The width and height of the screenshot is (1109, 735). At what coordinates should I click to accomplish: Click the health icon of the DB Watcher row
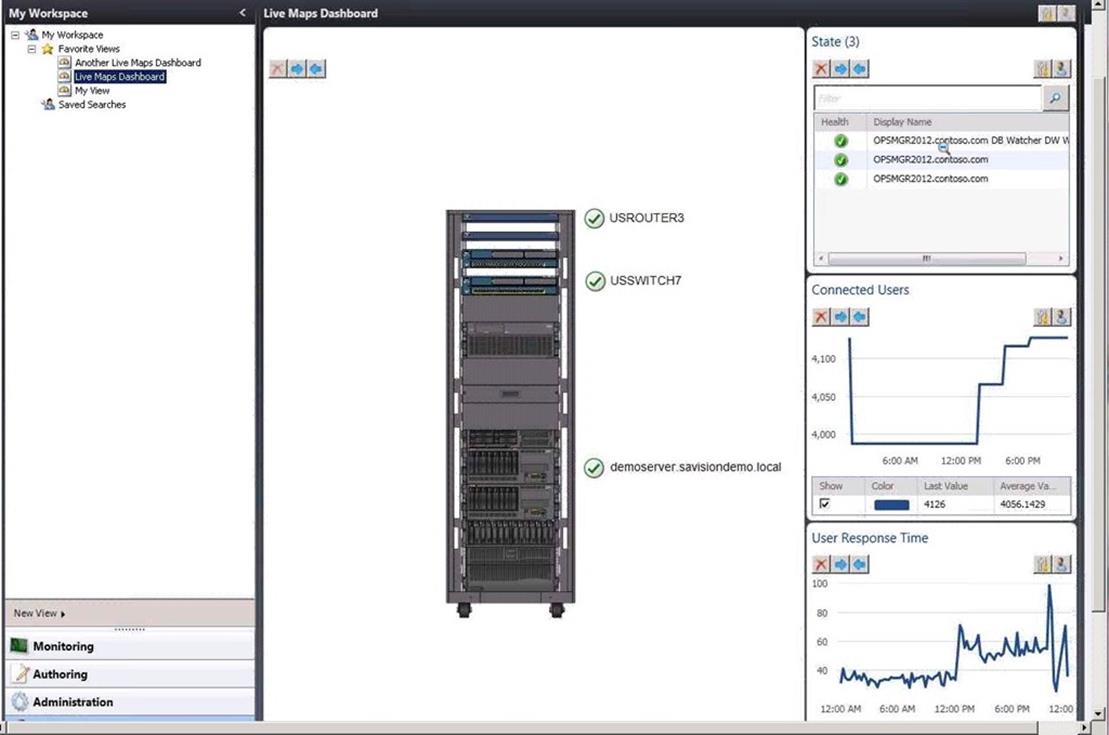click(x=840, y=141)
